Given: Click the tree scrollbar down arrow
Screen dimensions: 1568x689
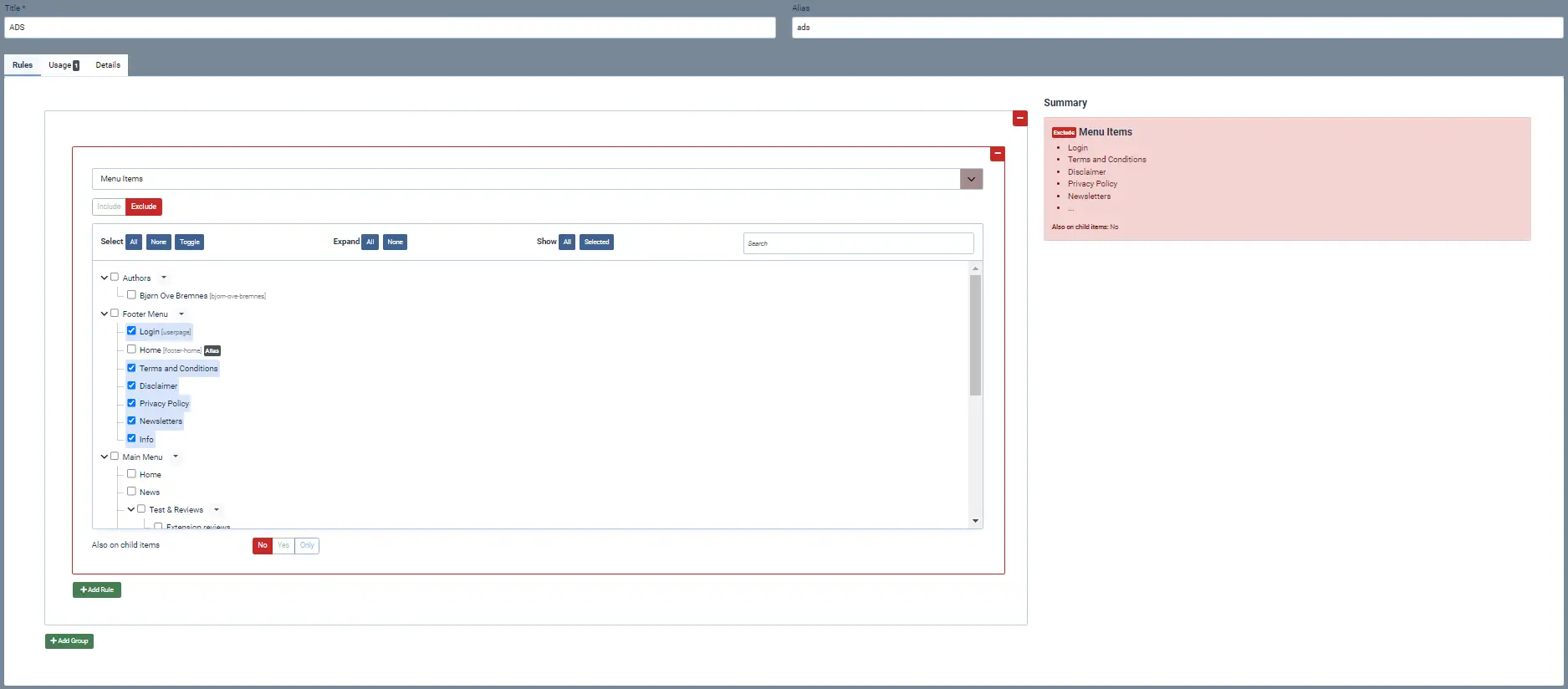Looking at the screenshot, I should tap(975, 521).
